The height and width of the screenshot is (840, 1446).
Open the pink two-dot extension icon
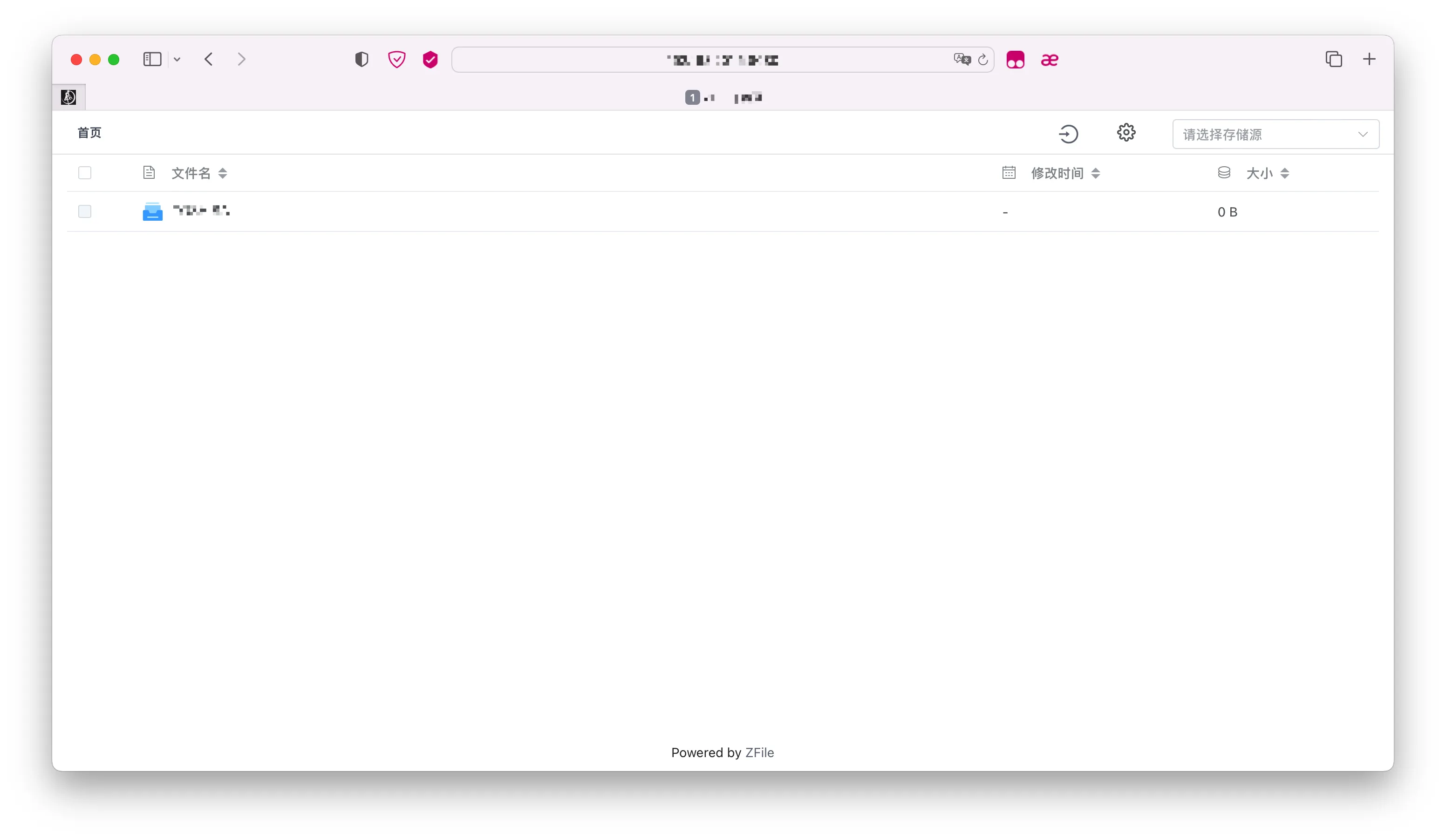[1015, 60]
